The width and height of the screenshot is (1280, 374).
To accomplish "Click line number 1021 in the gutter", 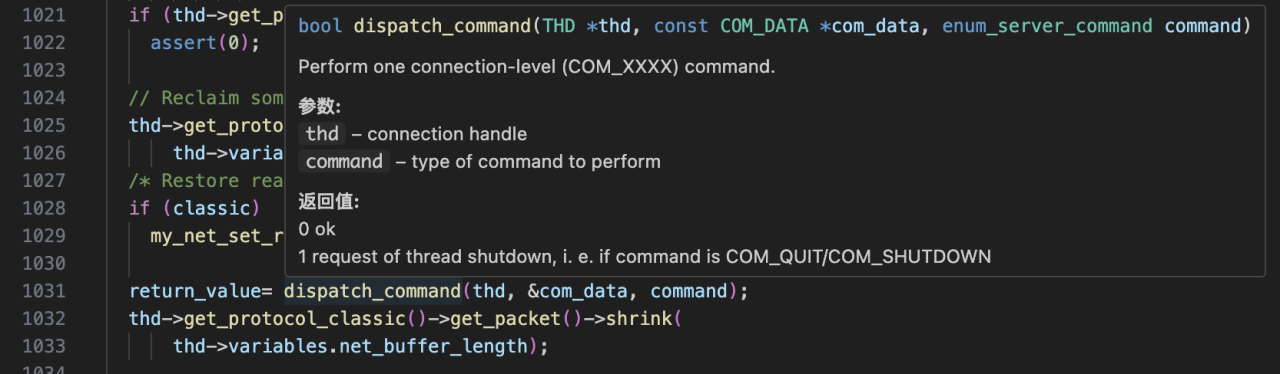I will tap(42, 15).
